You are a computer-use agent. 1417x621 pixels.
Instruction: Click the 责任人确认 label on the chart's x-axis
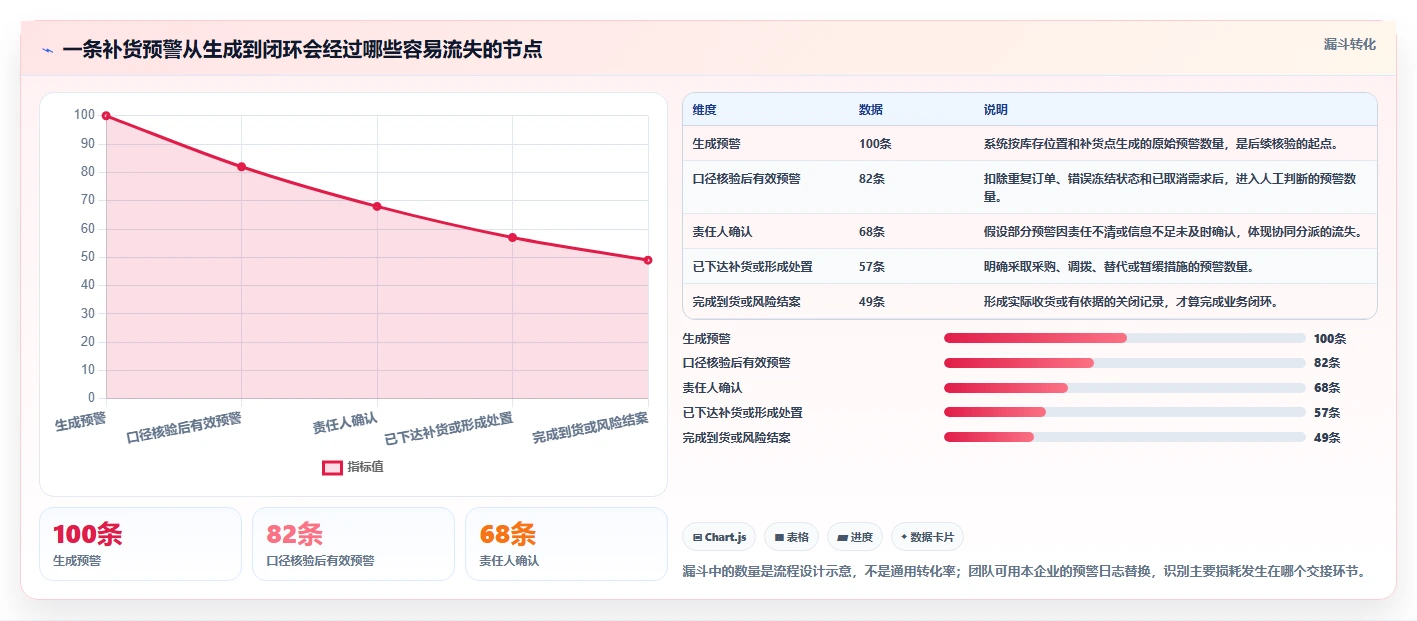[345, 424]
